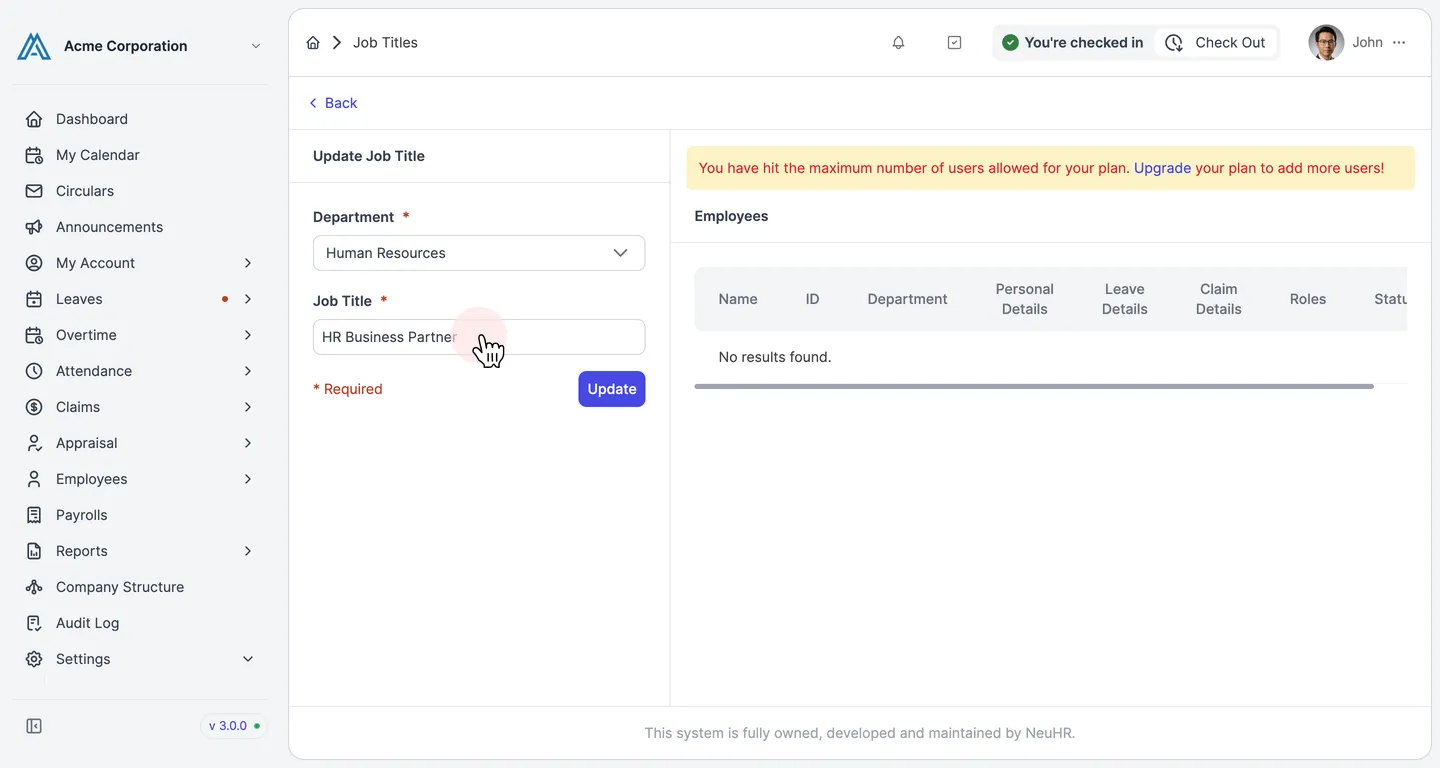Click the Update button
This screenshot has height=768, width=1440.
coord(612,389)
